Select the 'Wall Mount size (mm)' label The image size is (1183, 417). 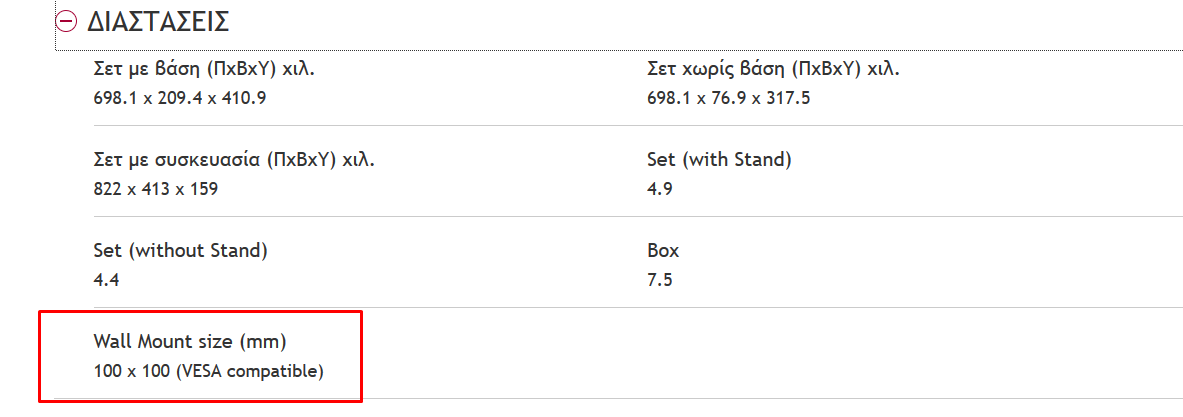click(190, 342)
